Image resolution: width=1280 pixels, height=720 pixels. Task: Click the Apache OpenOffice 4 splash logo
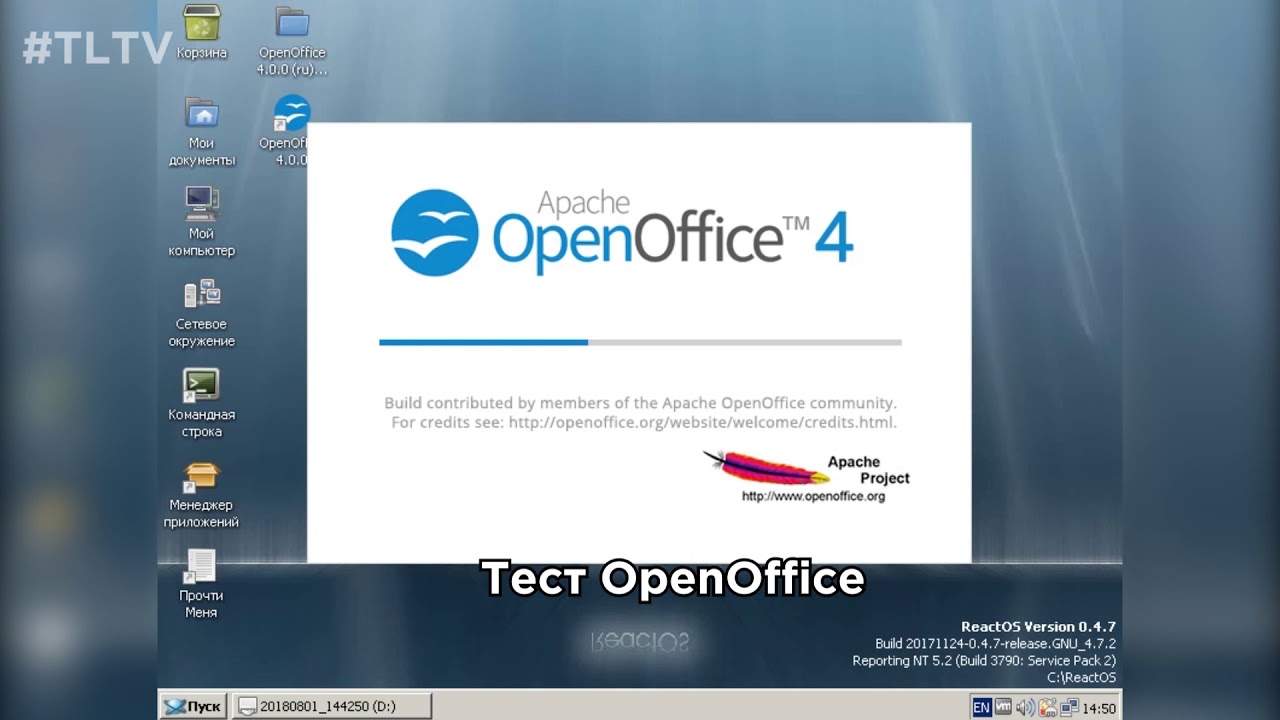pos(622,233)
